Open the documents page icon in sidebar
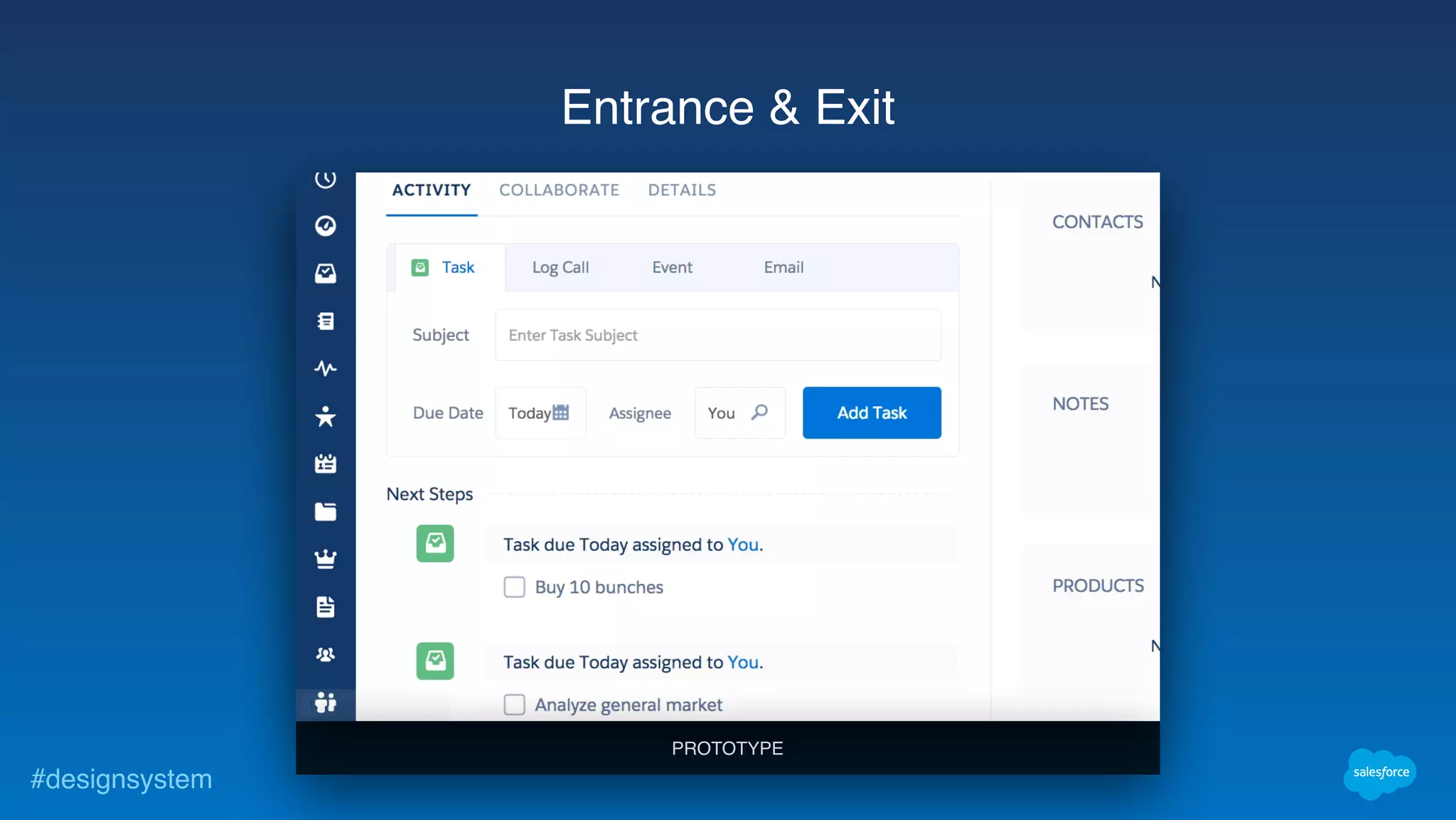The height and width of the screenshot is (820, 1456). [x=326, y=607]
